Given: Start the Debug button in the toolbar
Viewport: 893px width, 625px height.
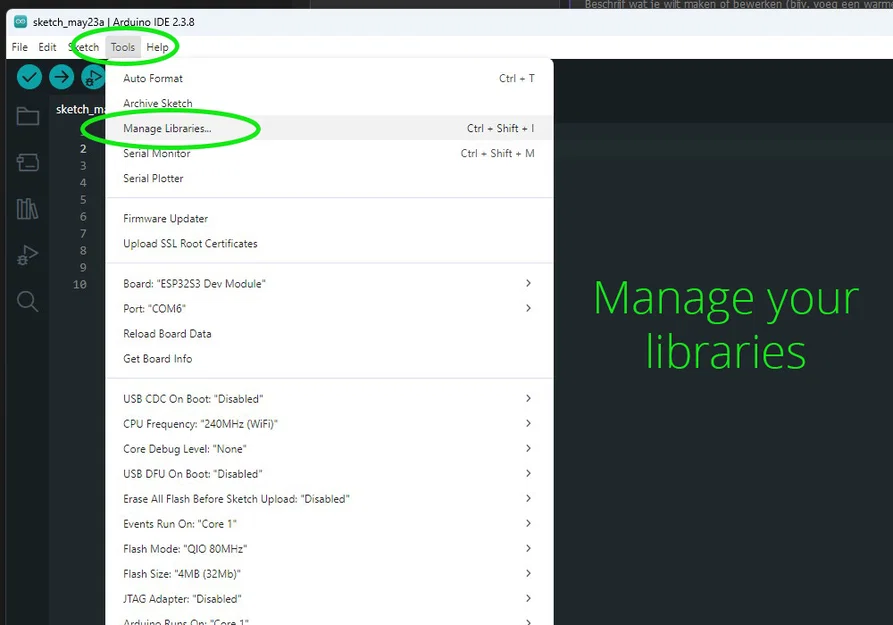Looking at the screenshot, I should (93, 77).
